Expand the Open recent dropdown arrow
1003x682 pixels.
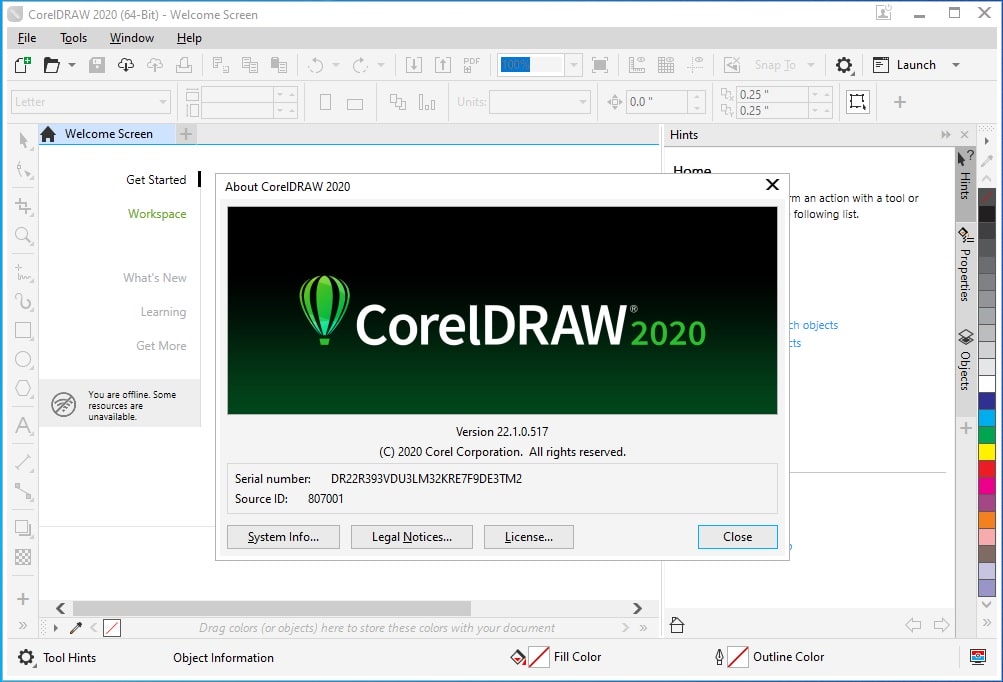pos(72,65)
